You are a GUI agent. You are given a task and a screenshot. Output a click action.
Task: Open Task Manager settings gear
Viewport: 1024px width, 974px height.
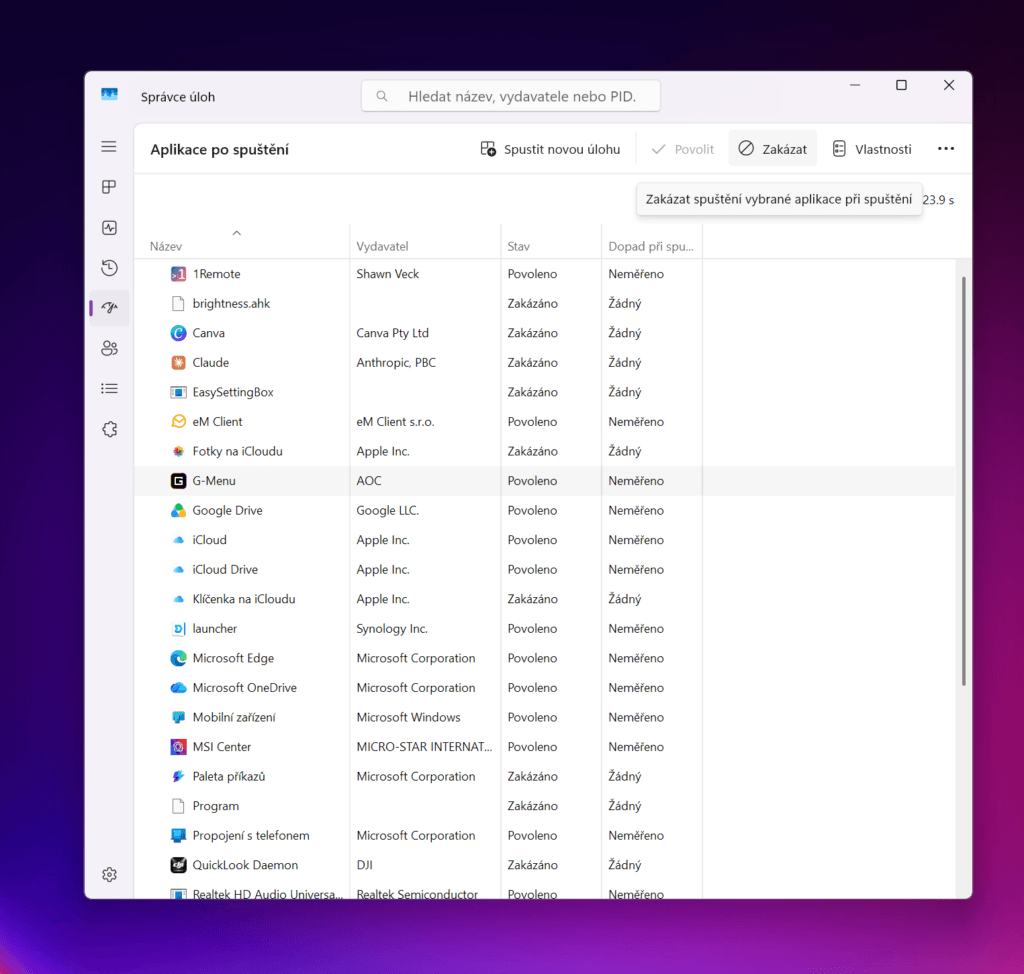(109, 874)
